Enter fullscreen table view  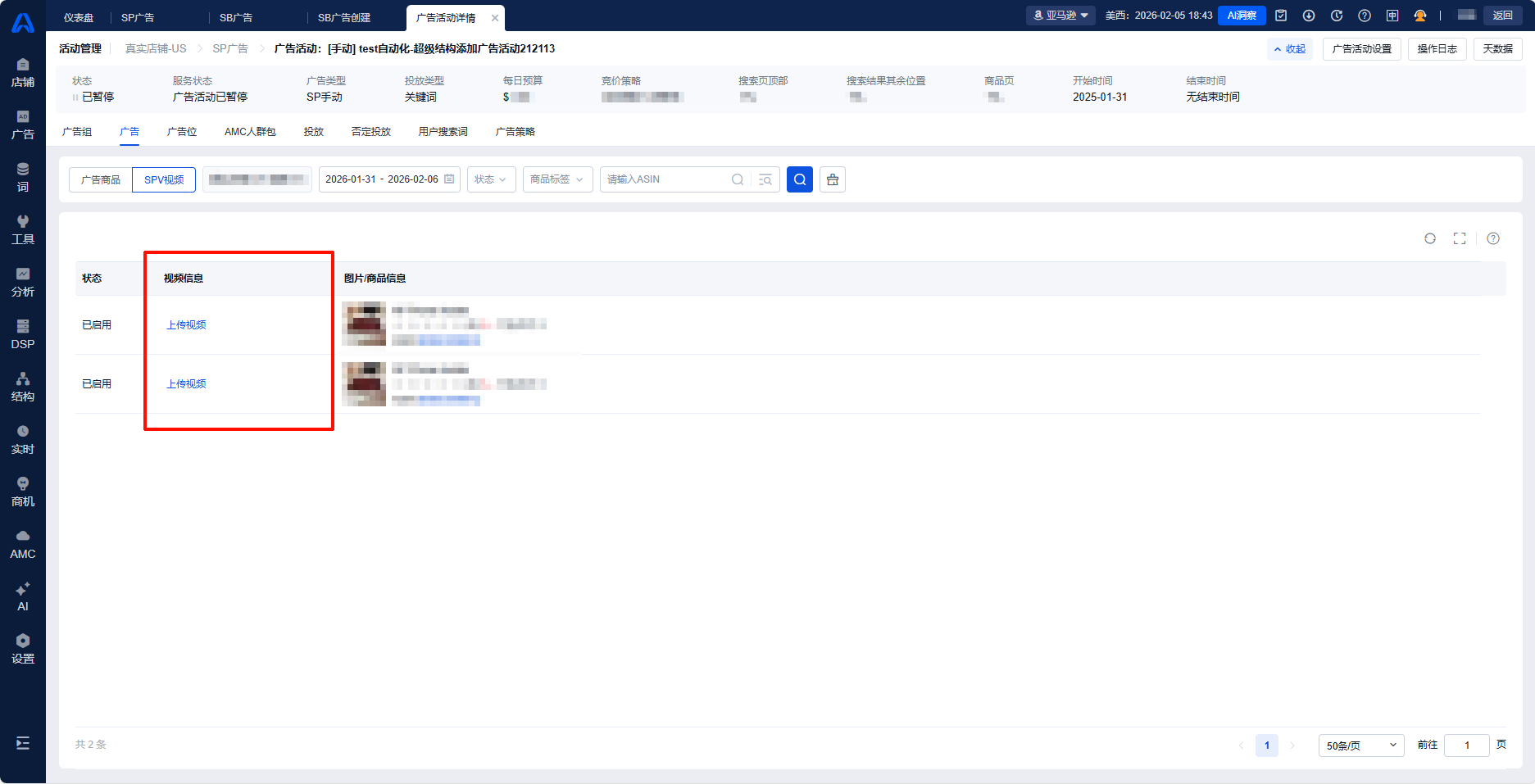[1460, 238]
